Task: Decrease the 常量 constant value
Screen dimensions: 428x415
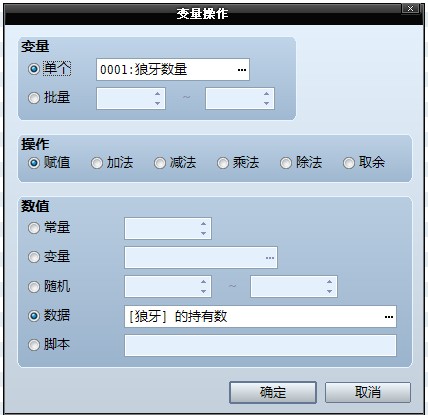Action: (x=203, y=233)
